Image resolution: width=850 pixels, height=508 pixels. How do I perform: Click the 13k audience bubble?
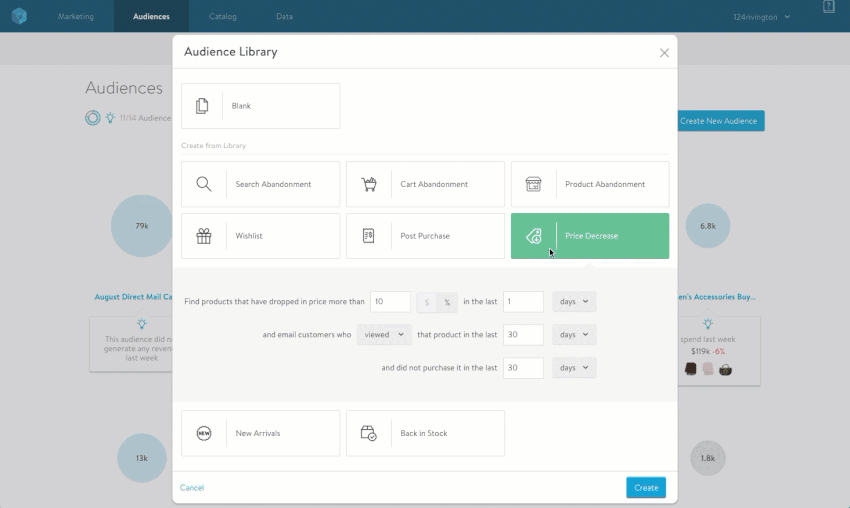click(141, 458)
